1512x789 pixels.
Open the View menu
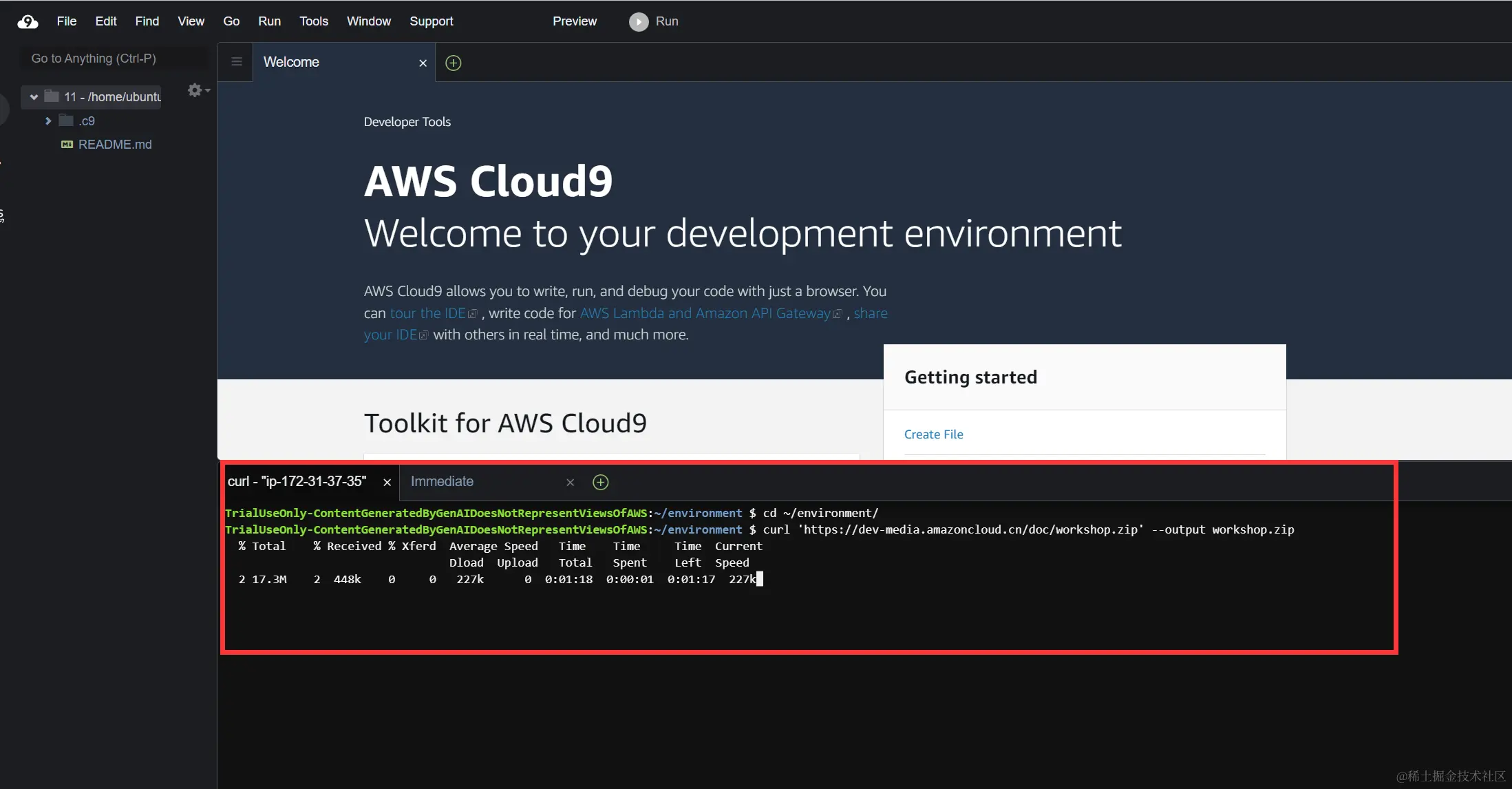[x=191, y=21]
